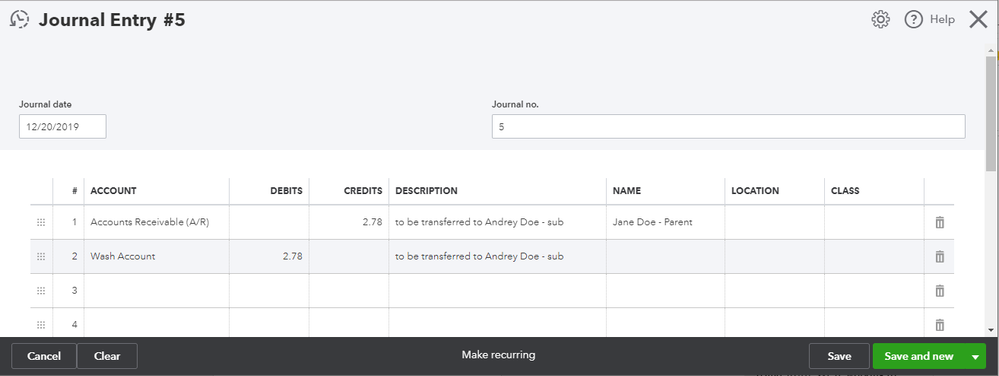Select the Accounts Receivable (A/R) account cell
Viewport: 999px width, 376px height.
click(x=157, y=222)
